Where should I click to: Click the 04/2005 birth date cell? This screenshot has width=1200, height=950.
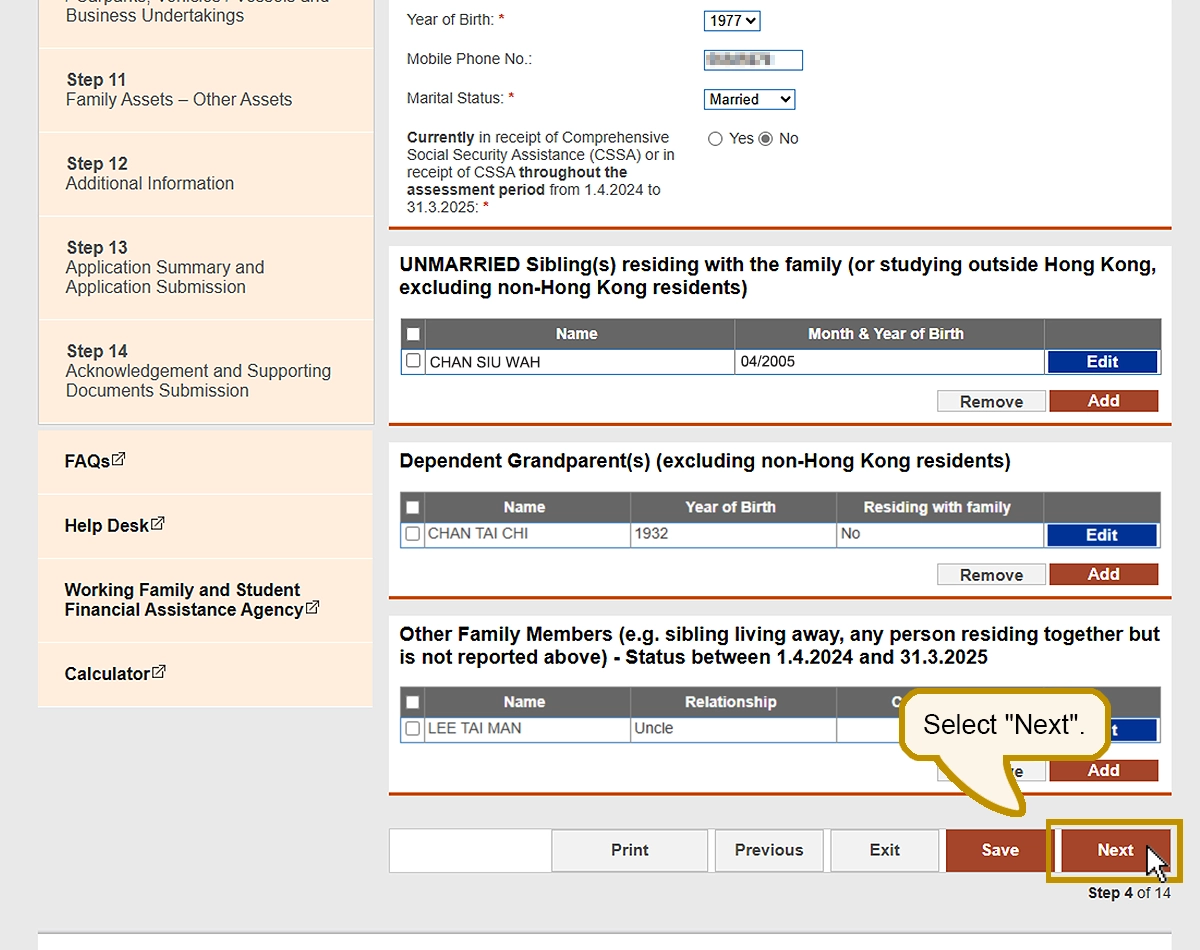(x=889, y=362)
